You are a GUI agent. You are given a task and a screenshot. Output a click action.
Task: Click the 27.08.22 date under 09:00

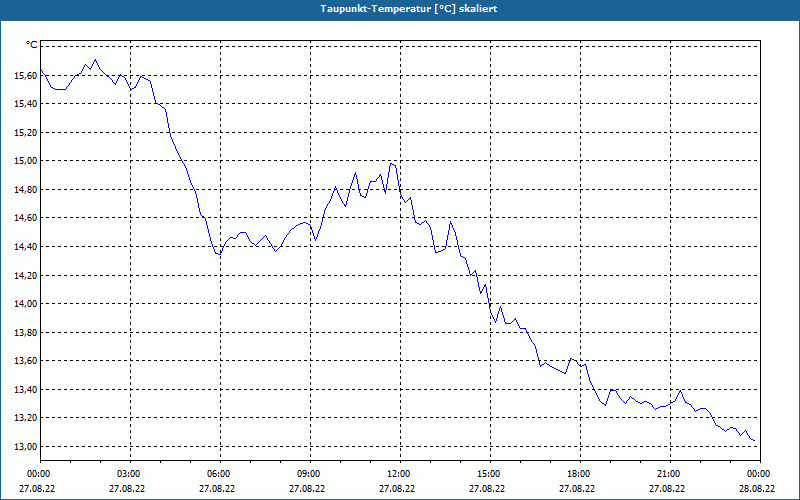(307, 489)
